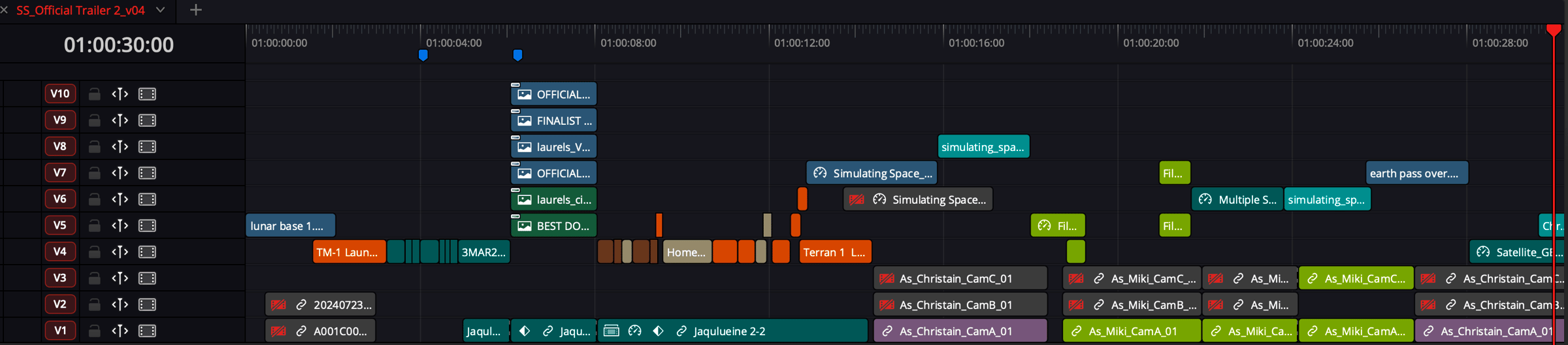Close the SS_Official Trailer 2_v04 tab
Screen dimensions: 1568x345
point(5,10)
